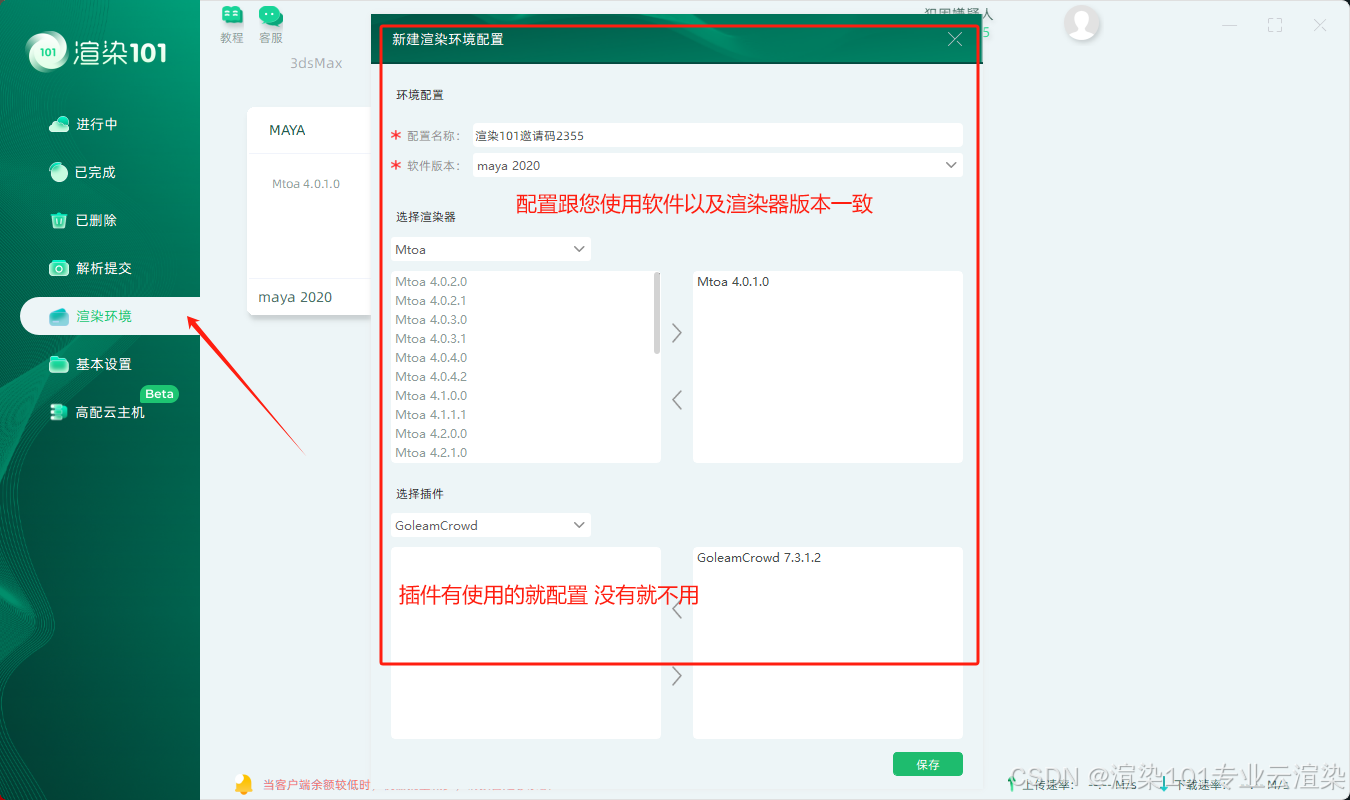Select Mtoa 4.0.4.2 in the renderer list
The width and height of the screenshot is (1350, 800).
[431, 377]
